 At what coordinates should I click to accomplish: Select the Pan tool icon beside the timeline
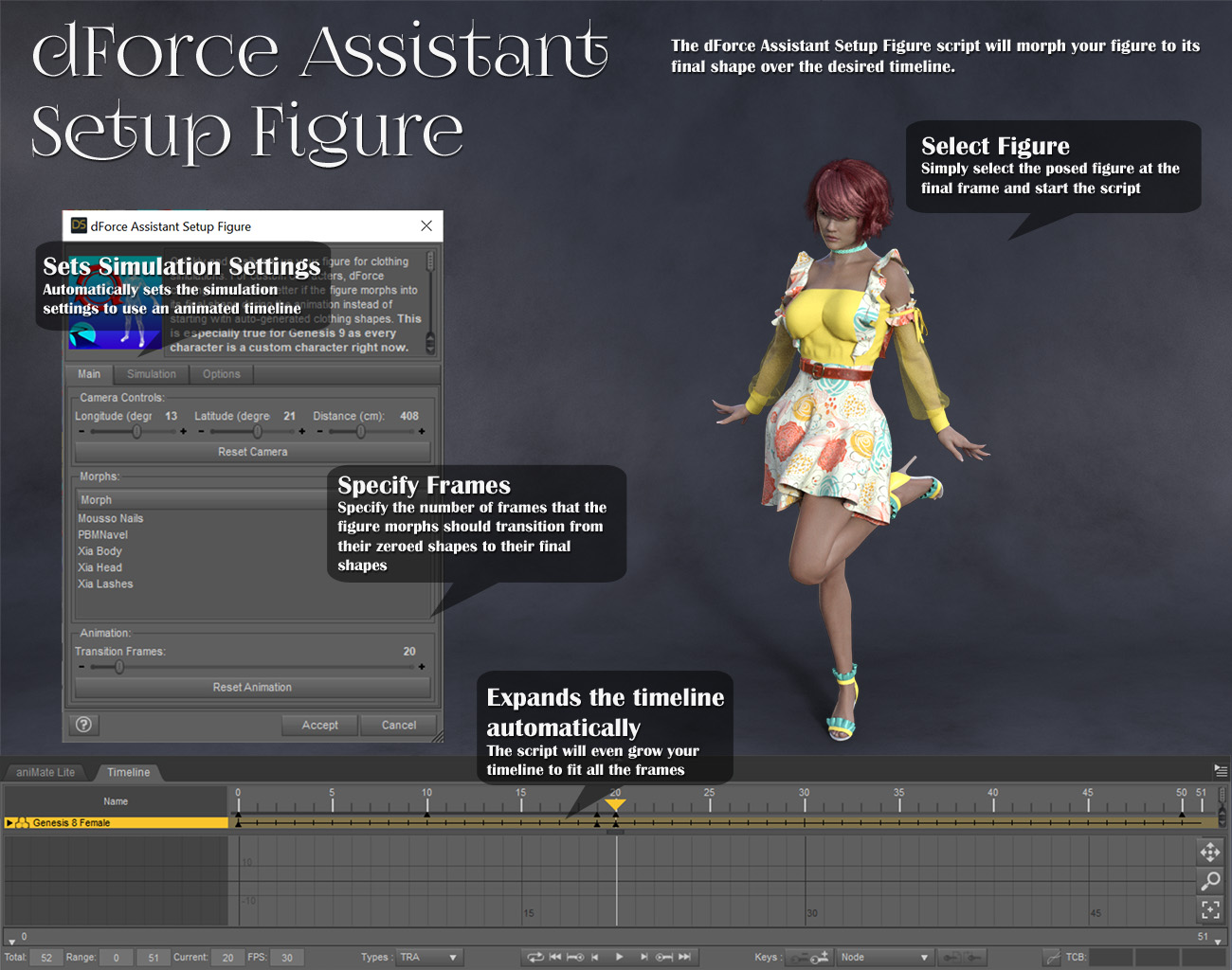pyautogui.click(x=1210, y=853)
